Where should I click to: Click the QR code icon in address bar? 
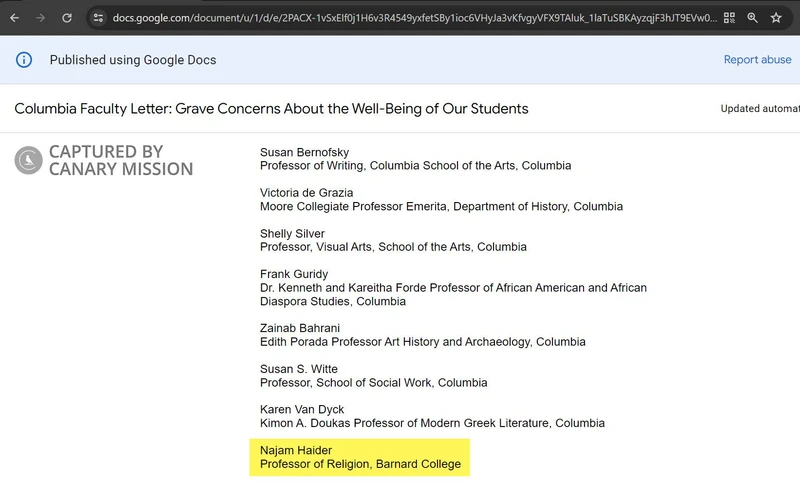pos(729,18)
